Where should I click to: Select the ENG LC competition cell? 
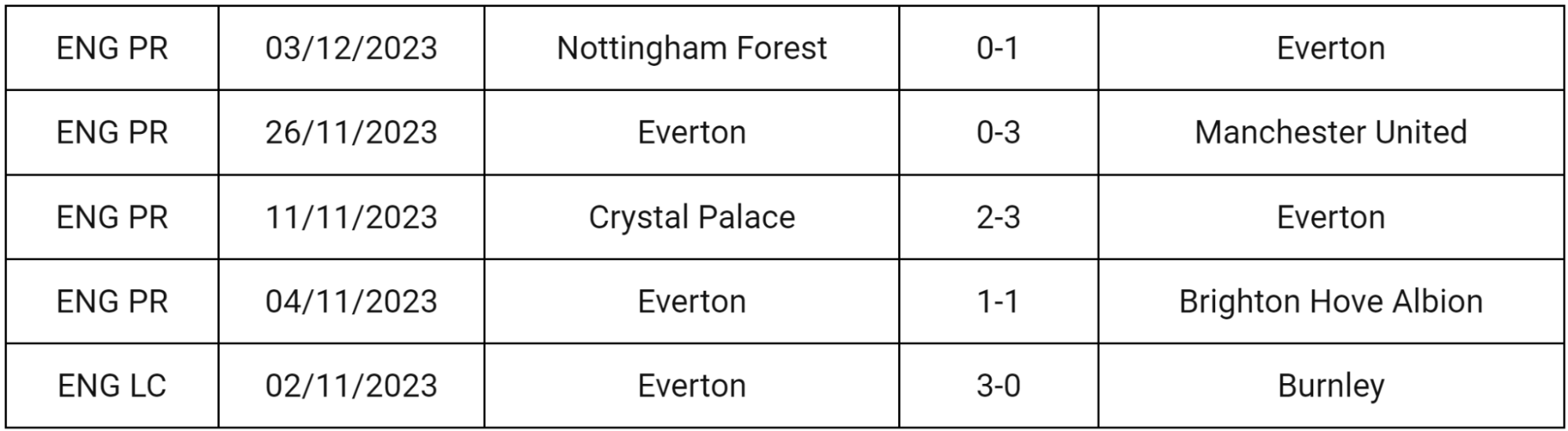[112, 386]
